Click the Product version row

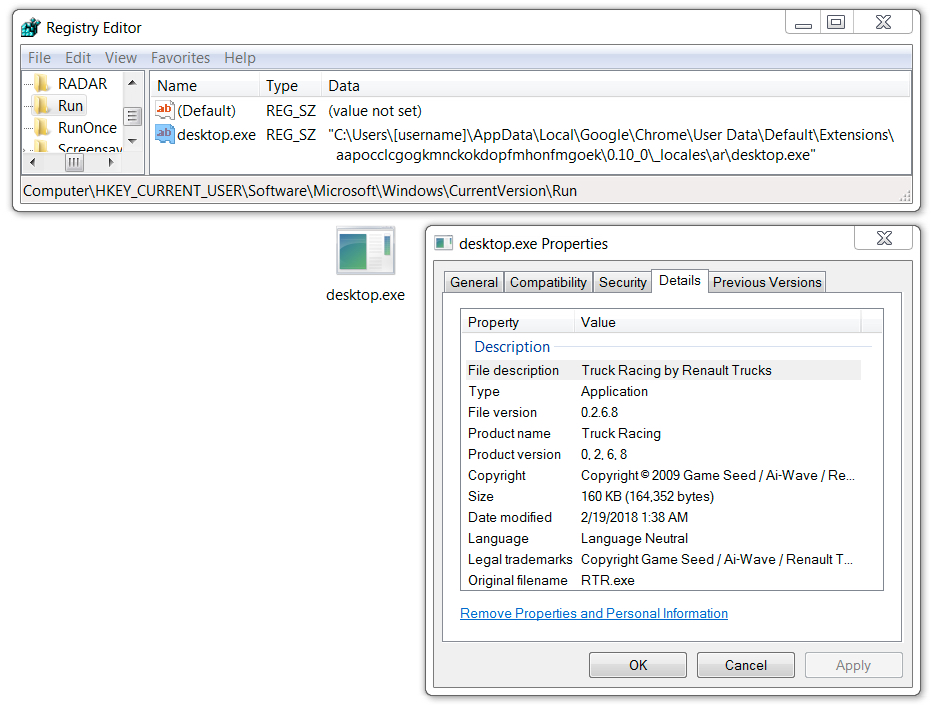pos(662,455)
